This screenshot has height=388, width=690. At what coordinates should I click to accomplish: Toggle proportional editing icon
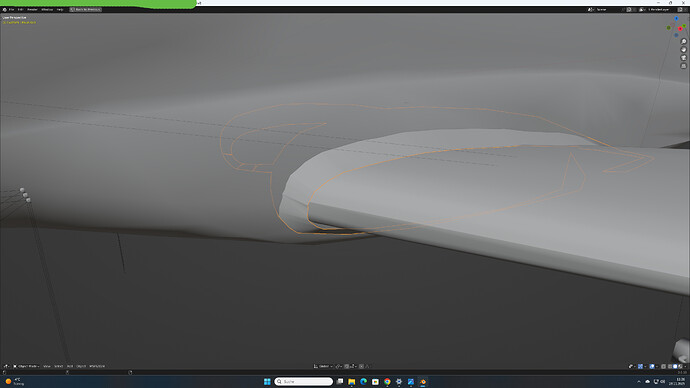[x=361, y=366]
